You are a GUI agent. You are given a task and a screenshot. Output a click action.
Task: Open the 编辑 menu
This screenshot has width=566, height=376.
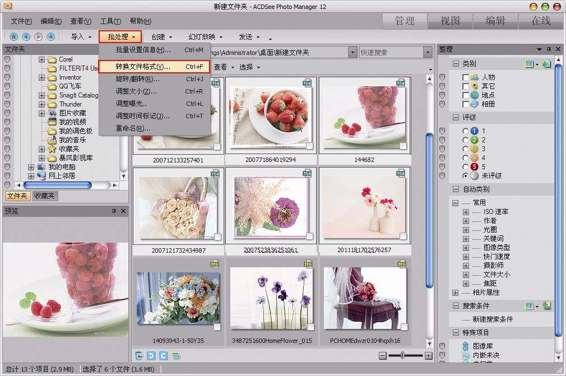[51, 21]
